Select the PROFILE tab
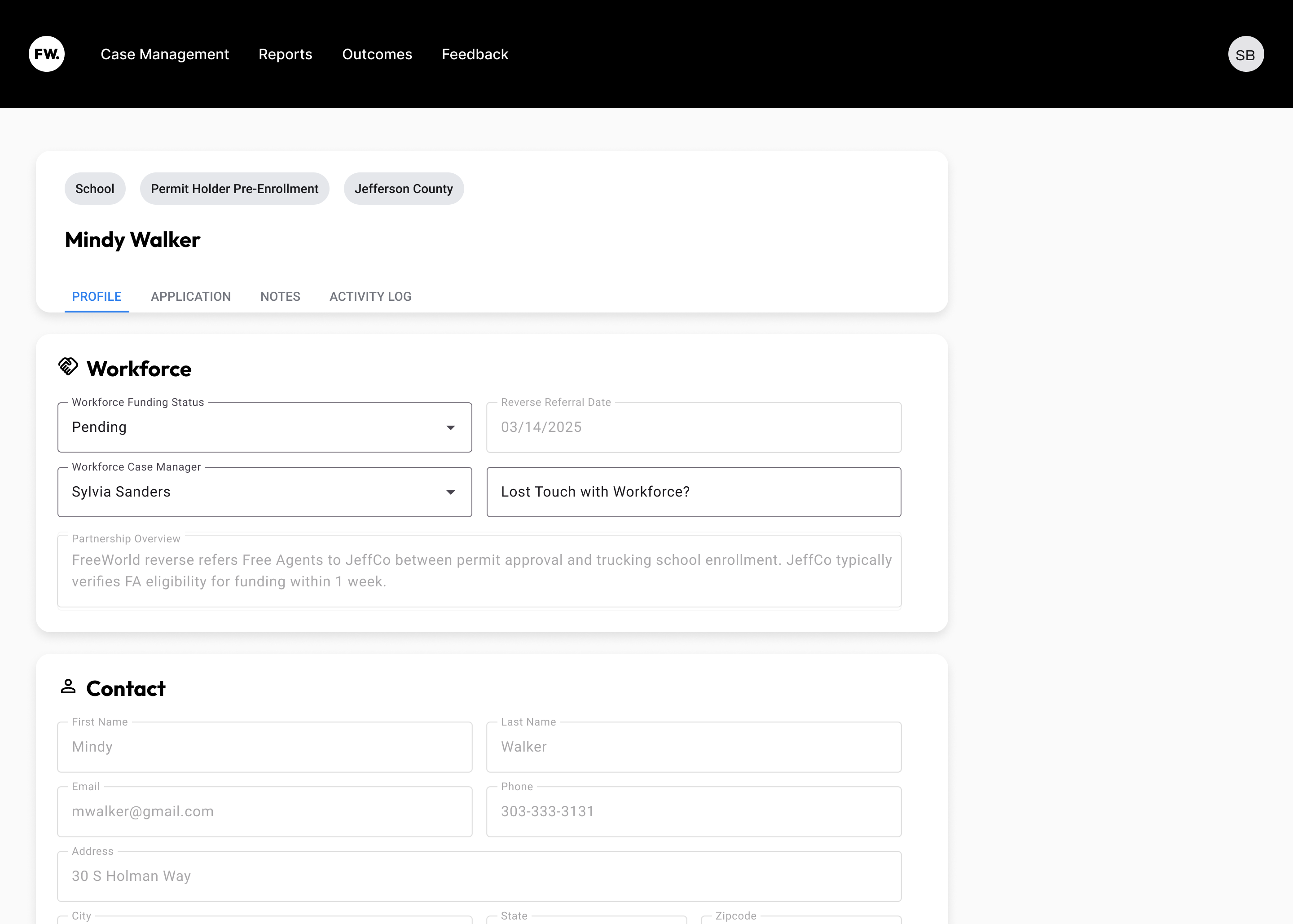The image size is (1293, 924). pos(97,296)
